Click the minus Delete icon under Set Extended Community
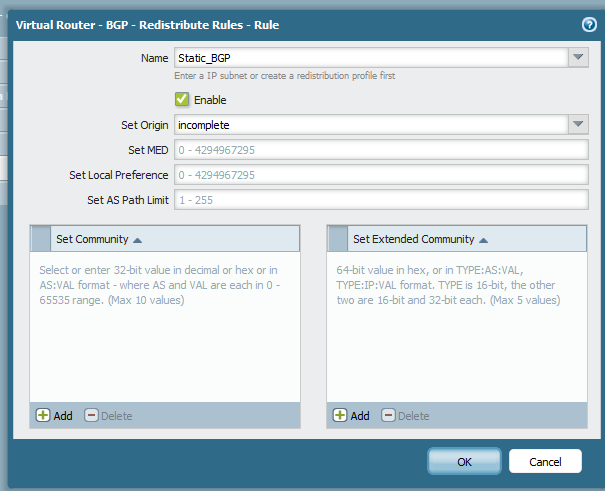The width and height of the screenshot is (605, 491). [x=388, y=415]
